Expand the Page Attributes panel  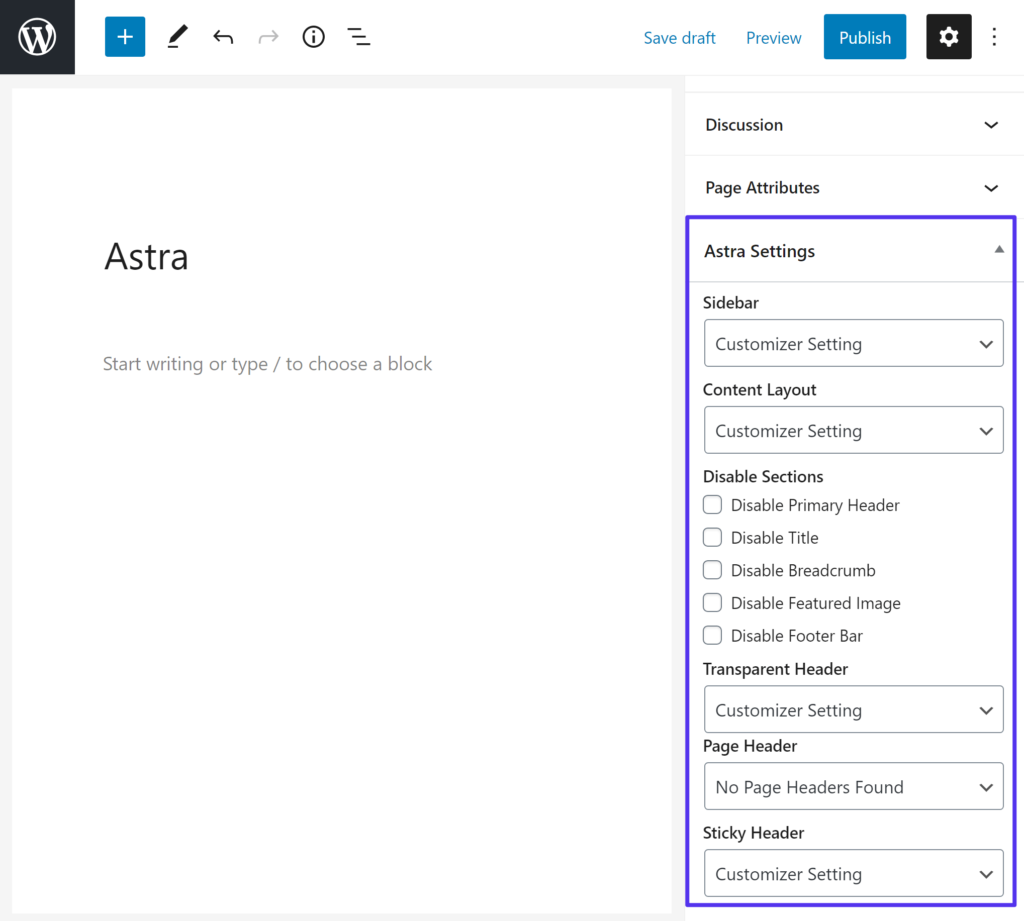[851, 188]
